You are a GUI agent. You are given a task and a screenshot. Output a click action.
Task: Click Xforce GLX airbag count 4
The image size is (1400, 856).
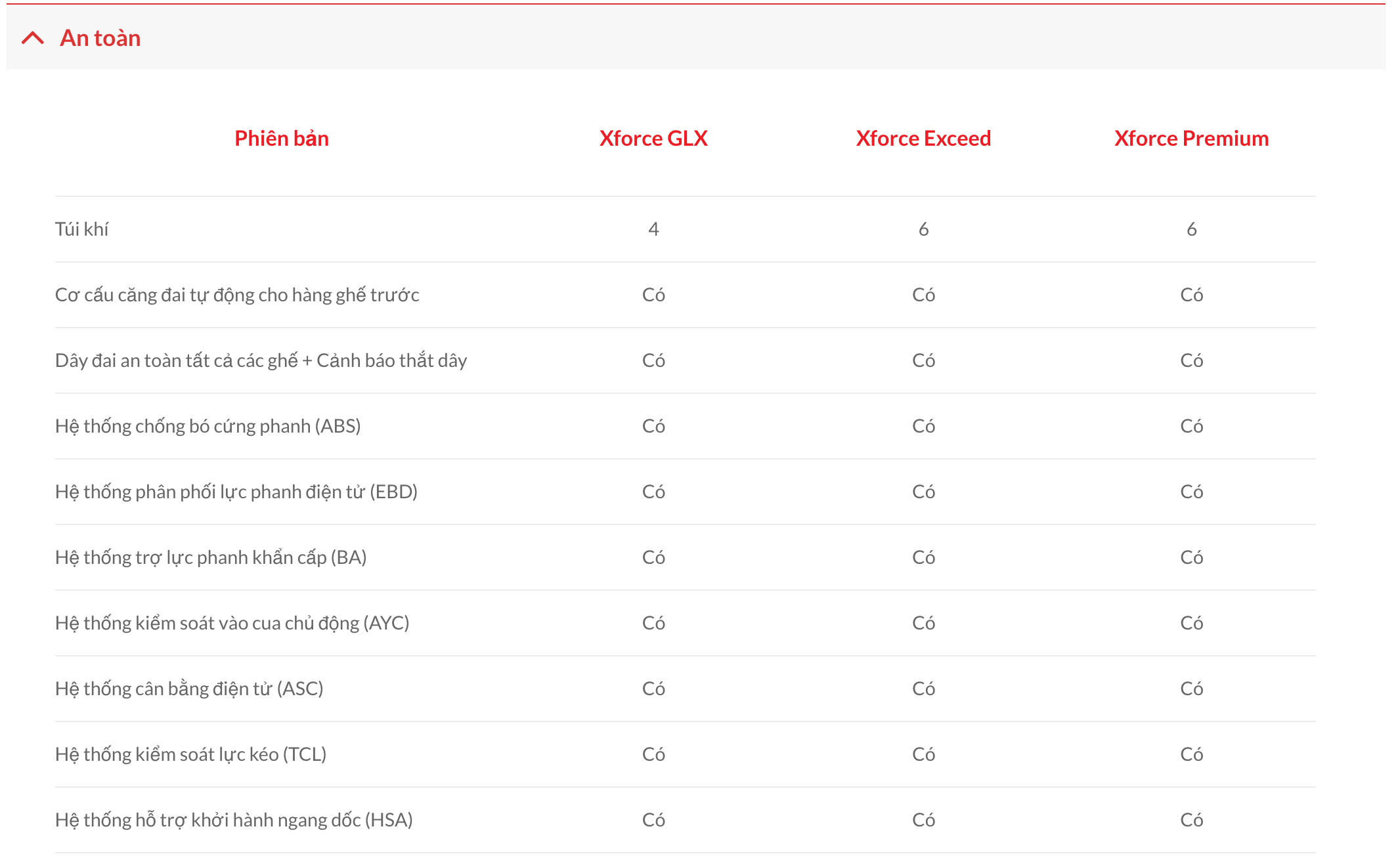coord(653,229)
